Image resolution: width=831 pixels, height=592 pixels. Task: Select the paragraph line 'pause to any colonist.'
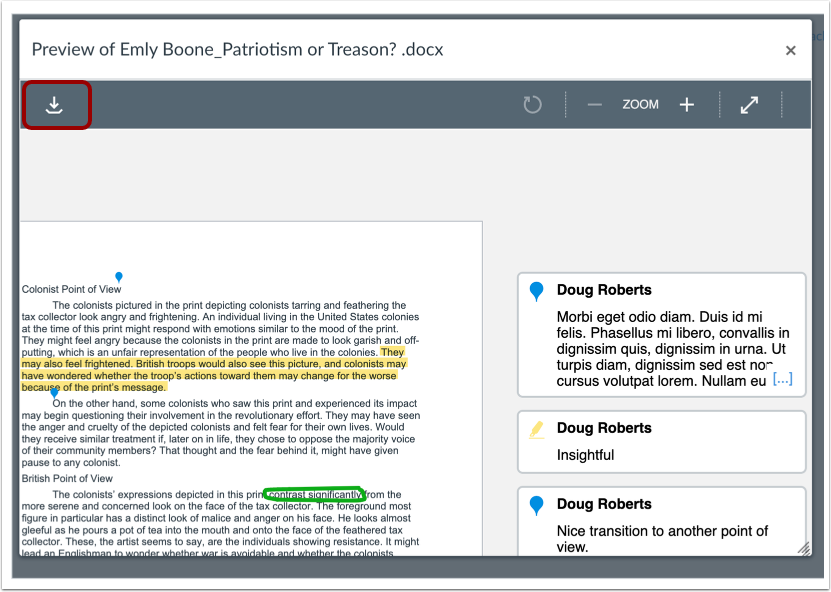pos(71,463)
